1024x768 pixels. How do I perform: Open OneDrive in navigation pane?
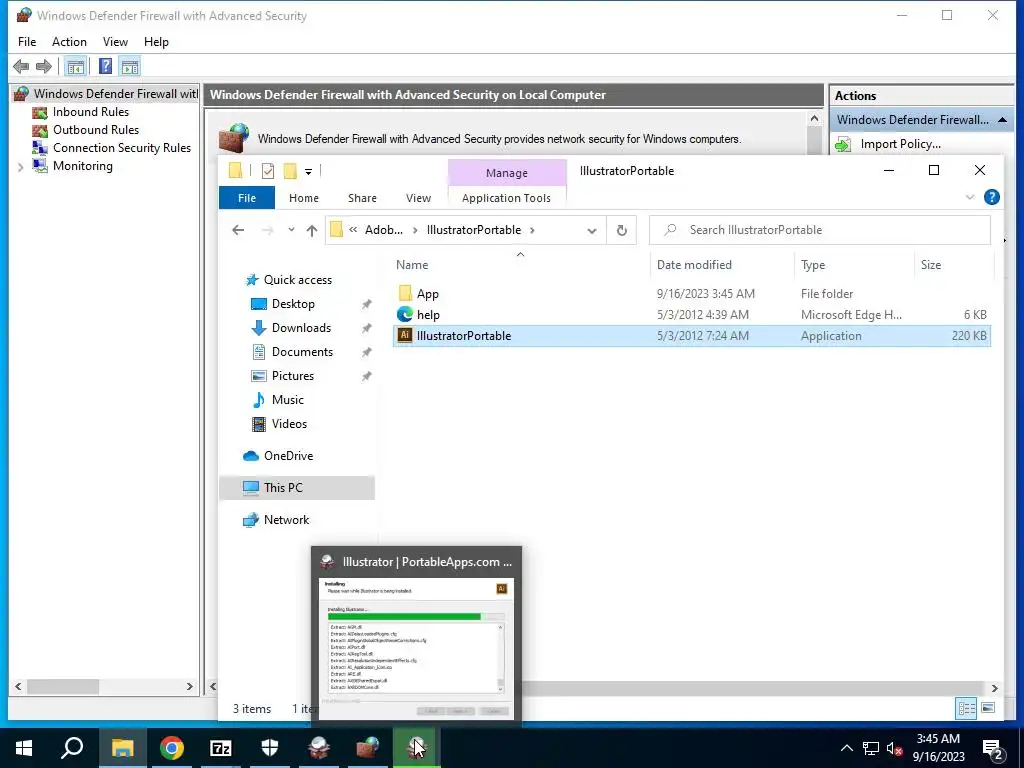point(288,456)
